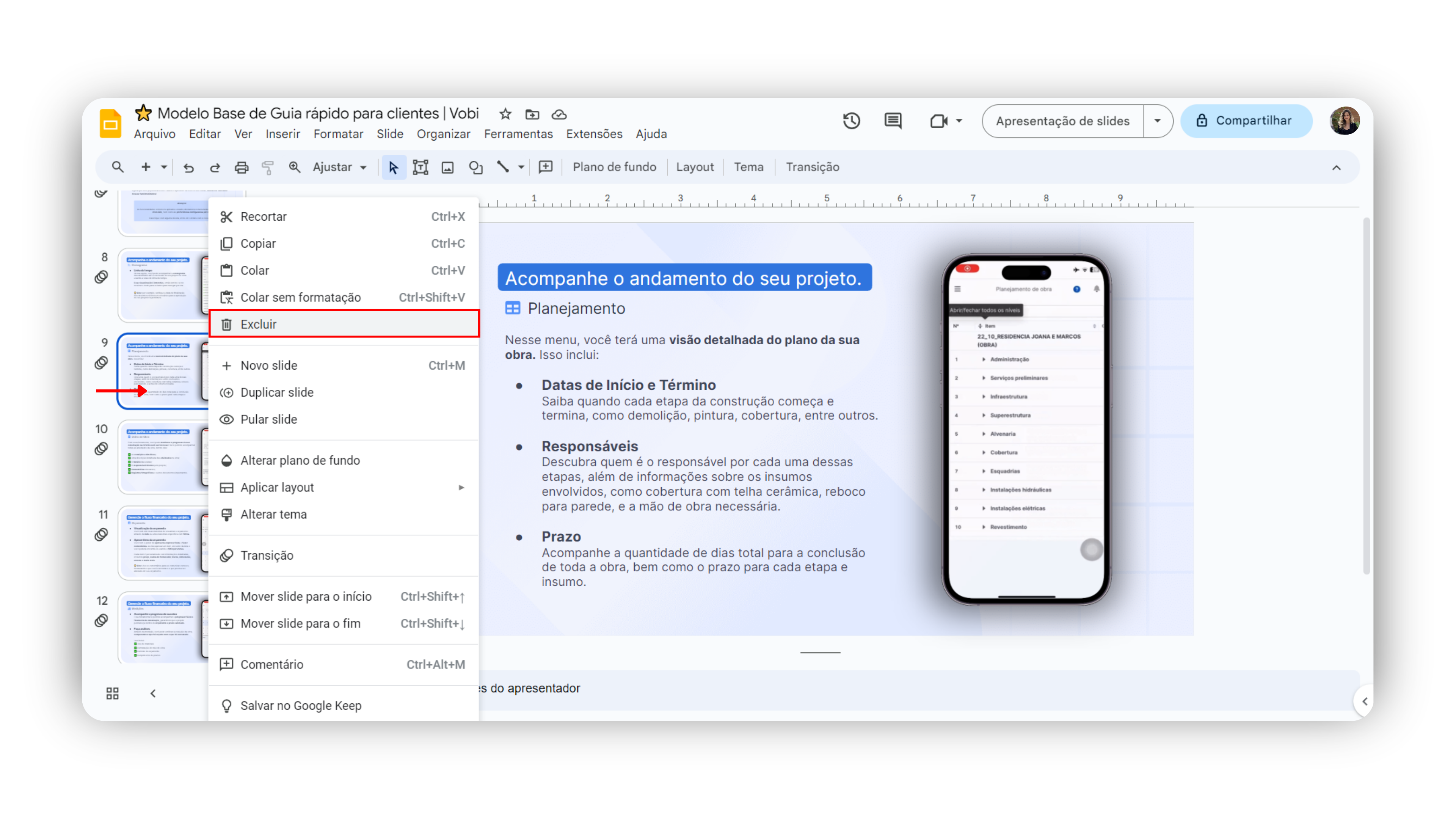Click the print toolbar icon
Screen dimensions: 1456x819
point(242,167)
